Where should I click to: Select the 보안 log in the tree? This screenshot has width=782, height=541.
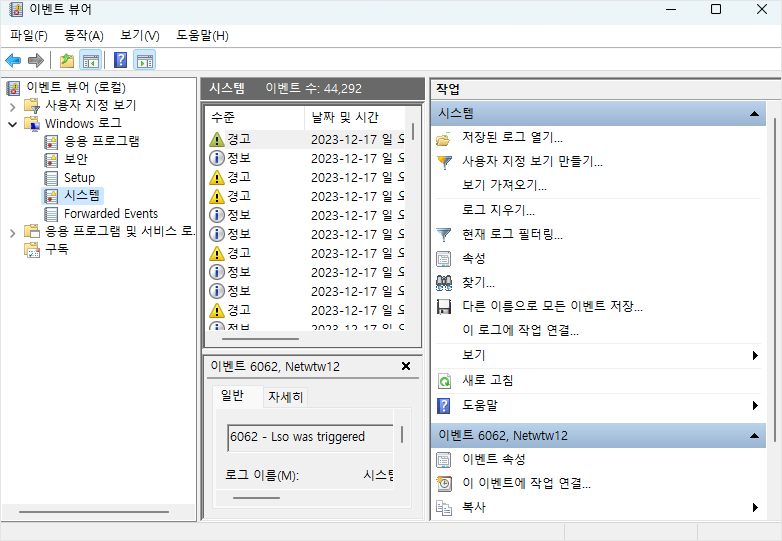75,159
